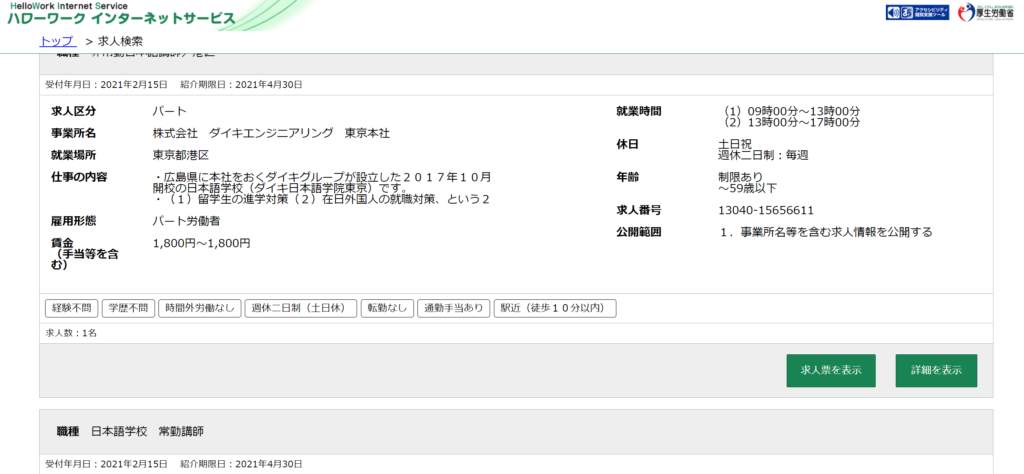The width and height of the screenshot is (1024, 474).
Task: Click the 東京都港区 work location text
Action: [x=180, y=155]
